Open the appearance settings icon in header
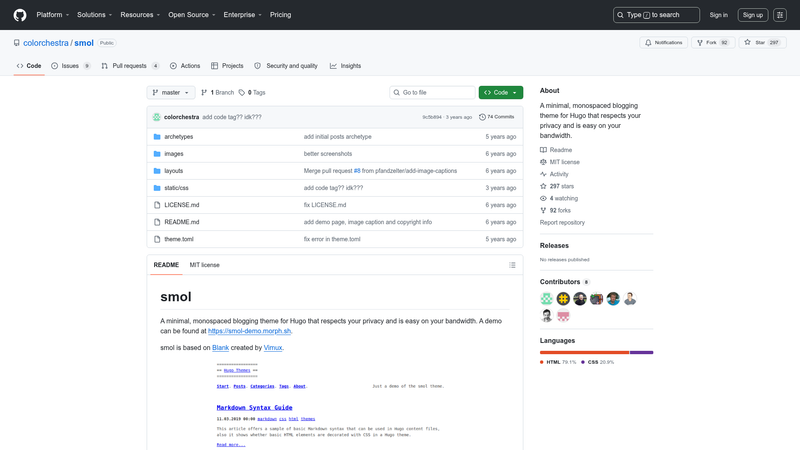This screenshot has height=450, width=800. (x=780, y=15)
